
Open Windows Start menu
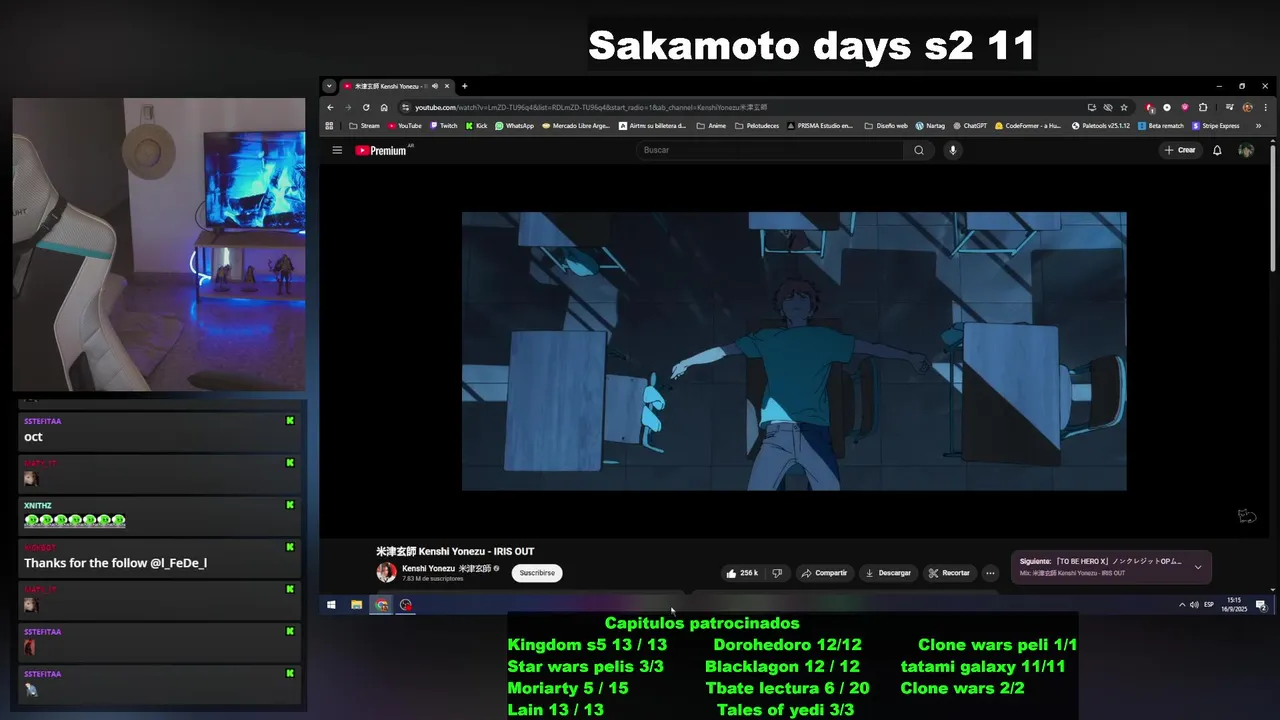(x=331, y=604)
